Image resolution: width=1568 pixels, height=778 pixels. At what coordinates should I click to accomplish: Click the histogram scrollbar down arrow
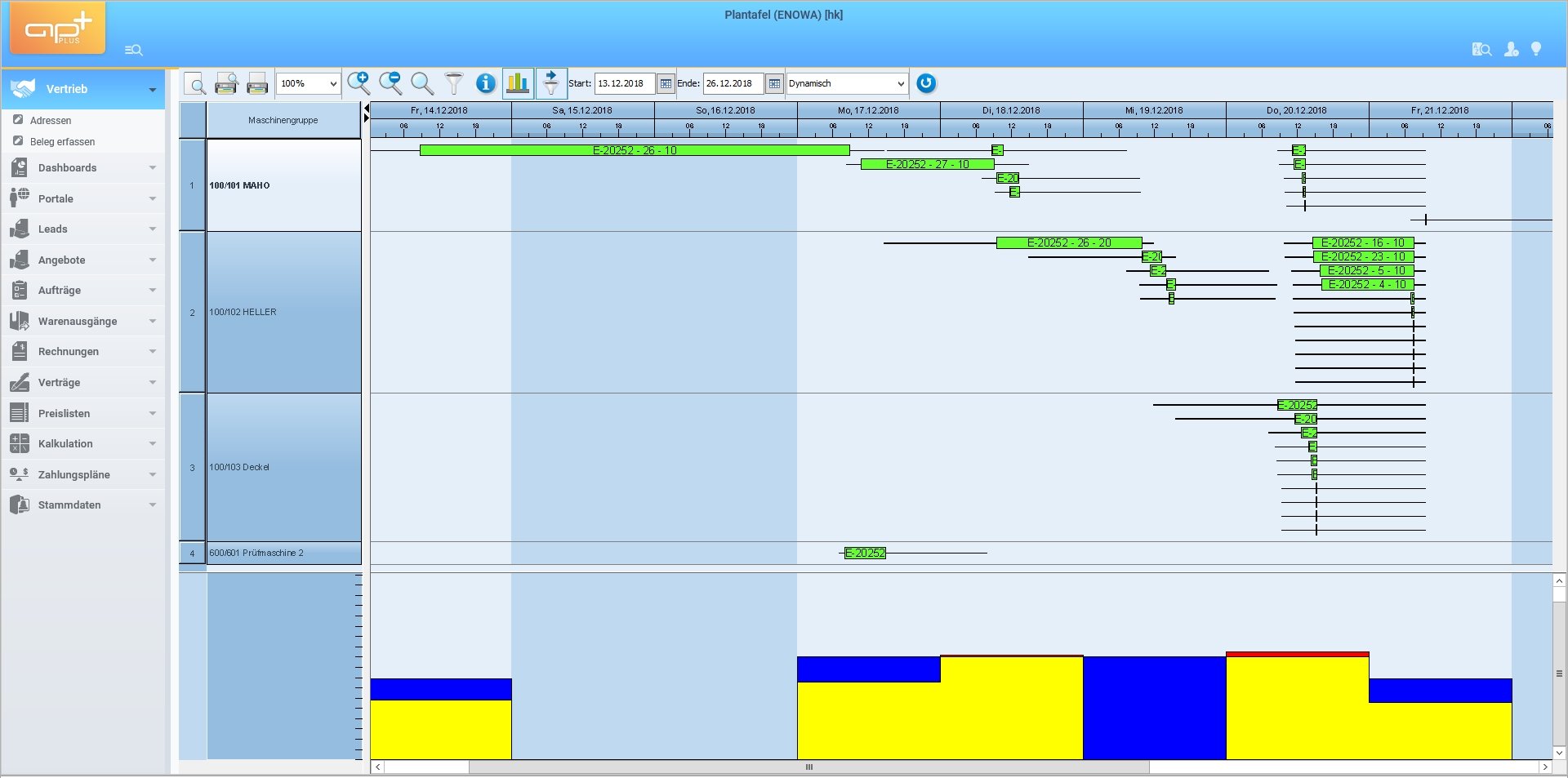(x=1560, y=753)
